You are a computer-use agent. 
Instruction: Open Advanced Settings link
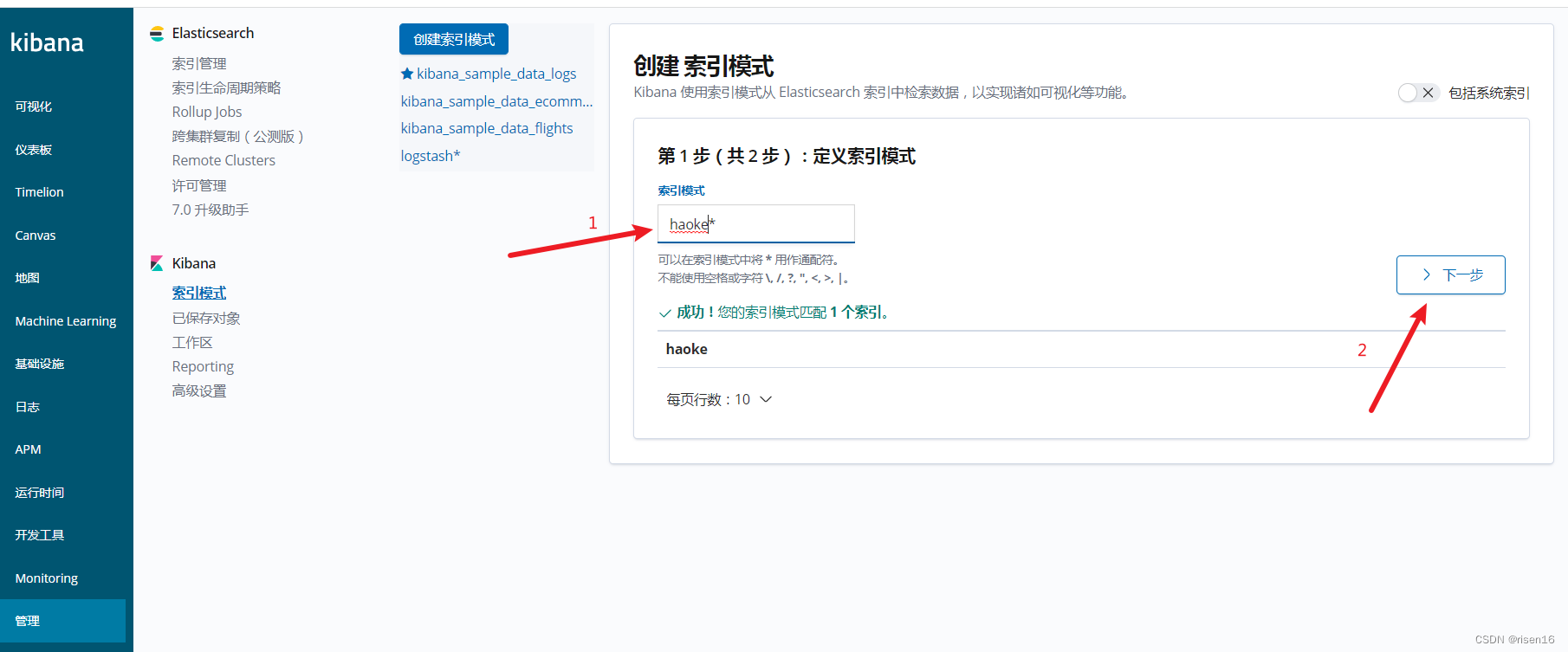(x=199, y=391)
